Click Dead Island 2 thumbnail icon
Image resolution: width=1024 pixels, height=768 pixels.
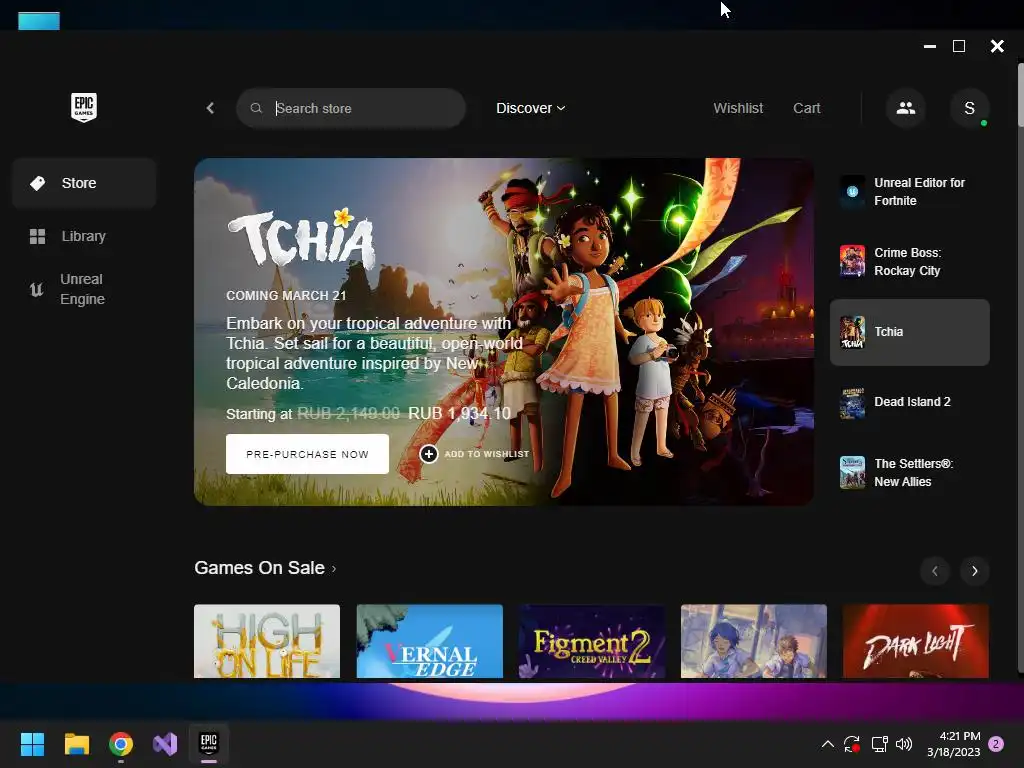pyautogui.click(x=852, y=402)
